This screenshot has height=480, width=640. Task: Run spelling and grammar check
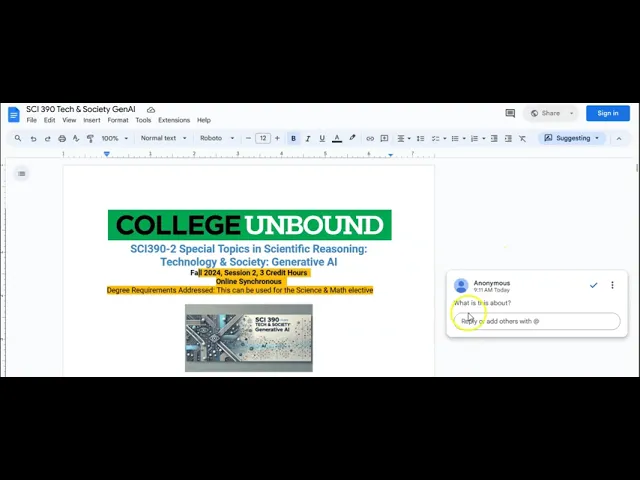click(x=76, y=139)
